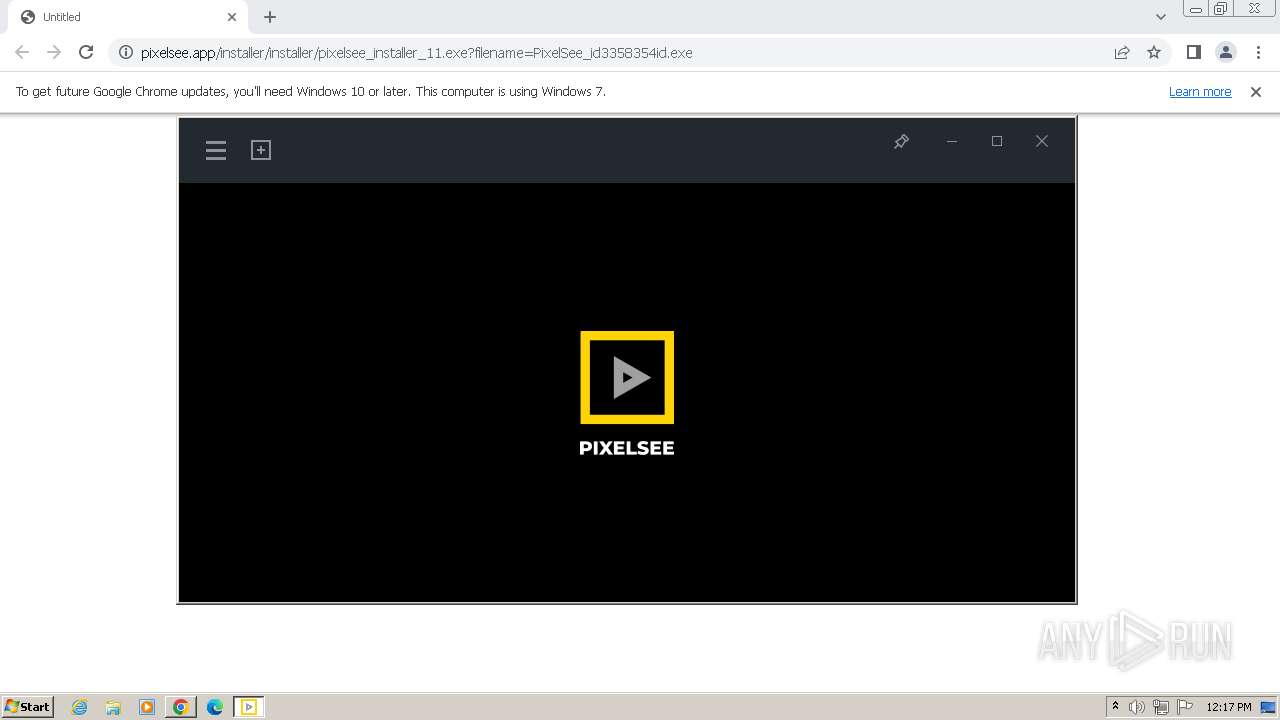
Task: Close the Untitled tab
Action: pyautogui.click(x=232, y=17)
